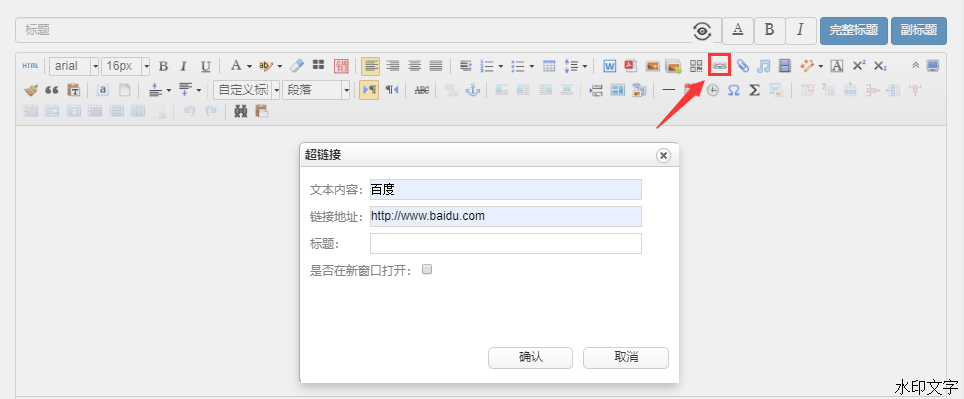The width and height of the screenshot is (964, 399).
Task: Insert anchor icon
Action: pyautogui.click(x=472, y=90)
